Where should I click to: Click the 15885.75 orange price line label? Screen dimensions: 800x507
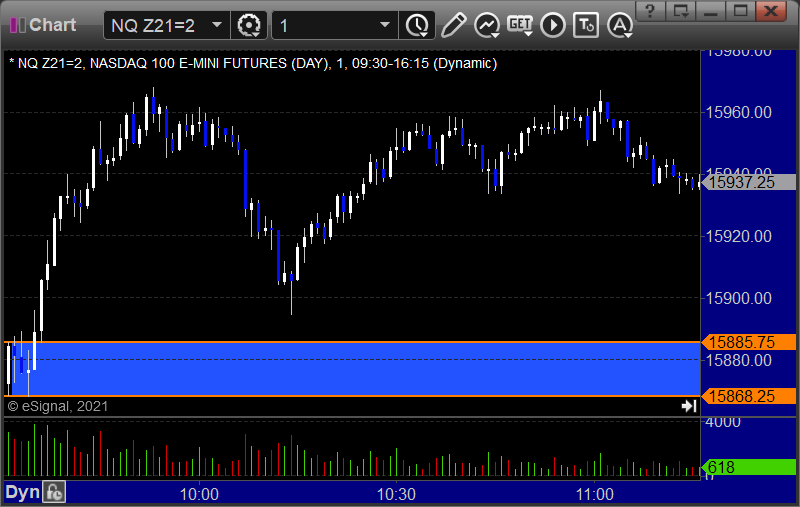(748, 342)
